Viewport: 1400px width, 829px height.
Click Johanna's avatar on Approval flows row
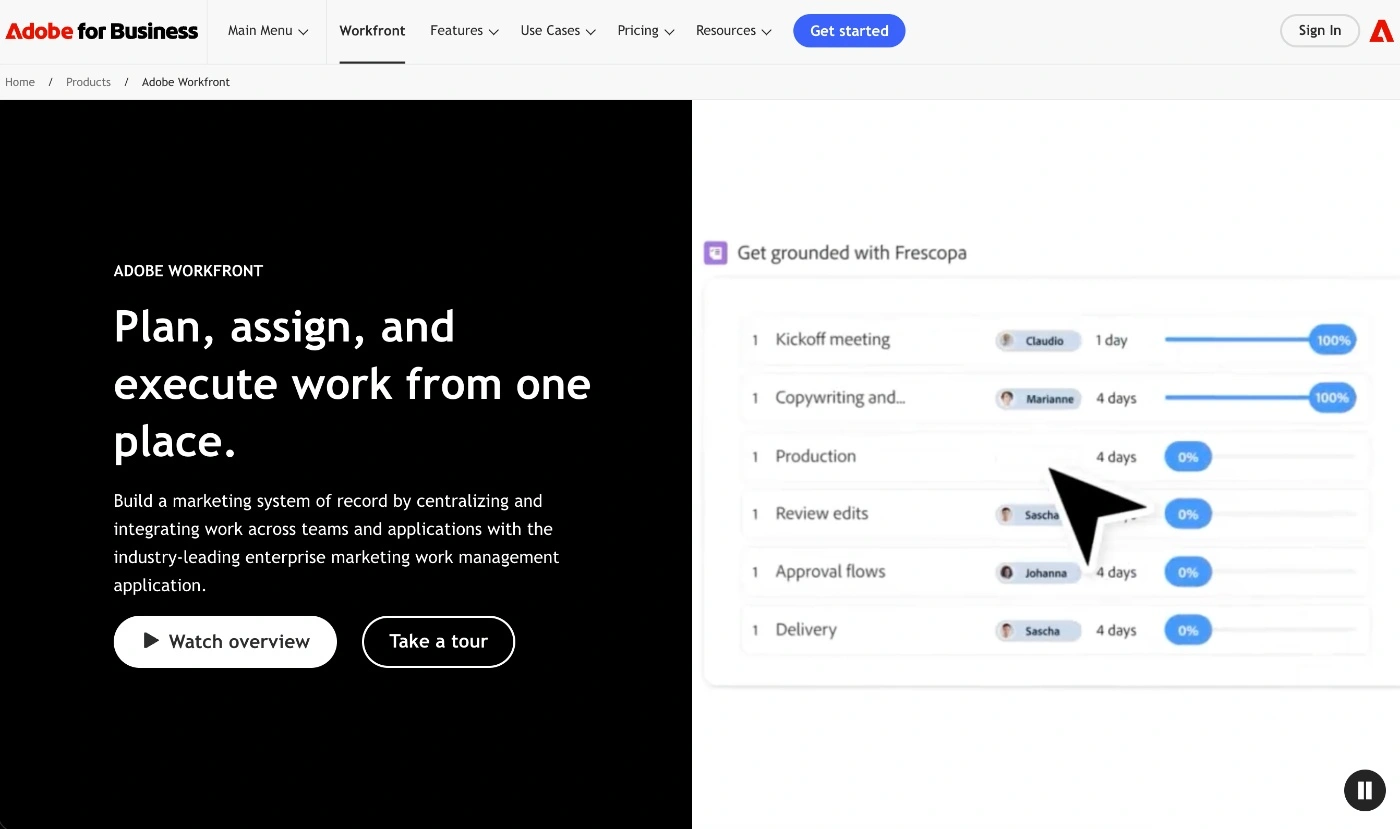[x=1008, y=571]
